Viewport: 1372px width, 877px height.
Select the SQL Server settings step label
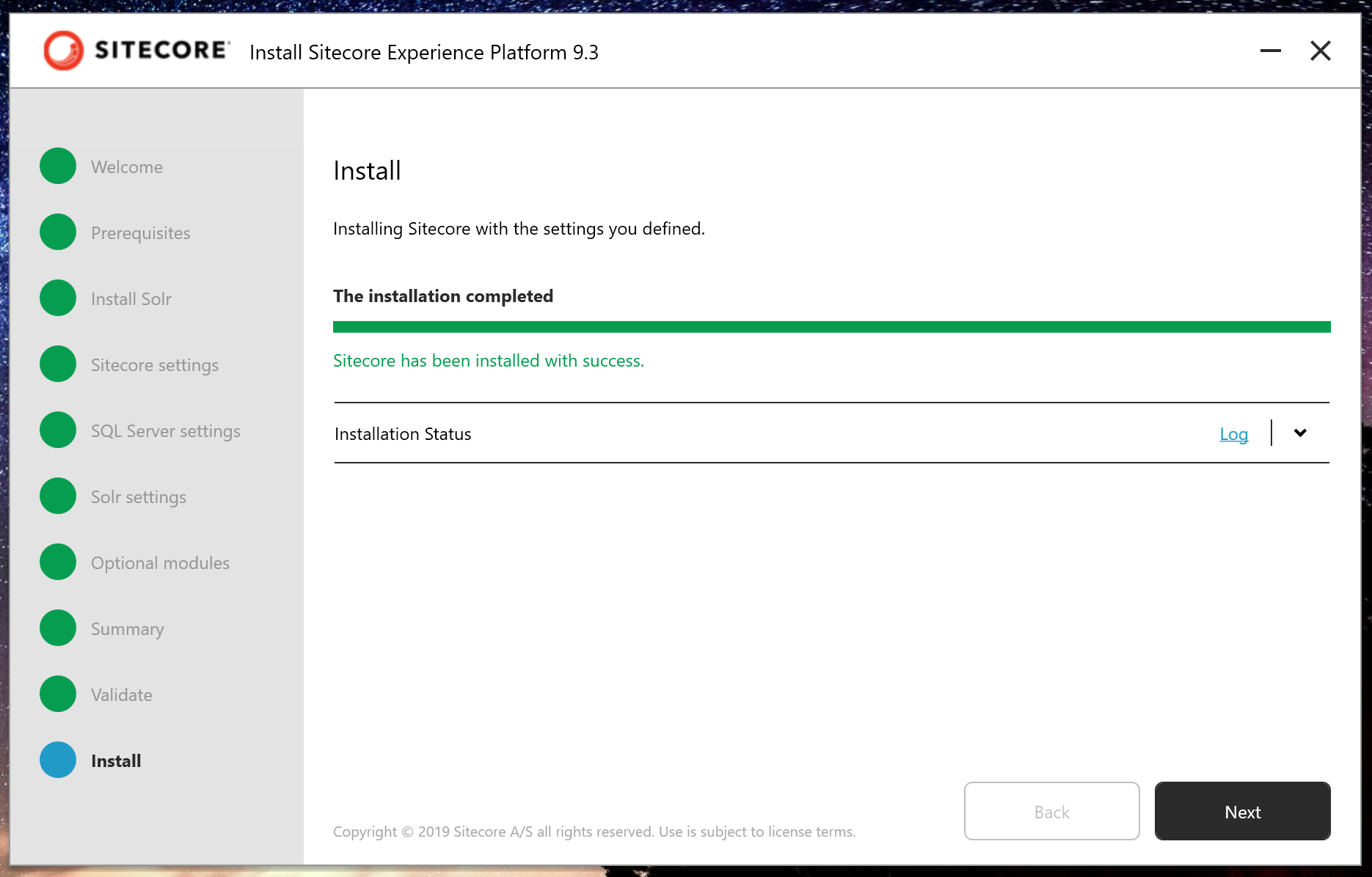[x=166, y=431]
